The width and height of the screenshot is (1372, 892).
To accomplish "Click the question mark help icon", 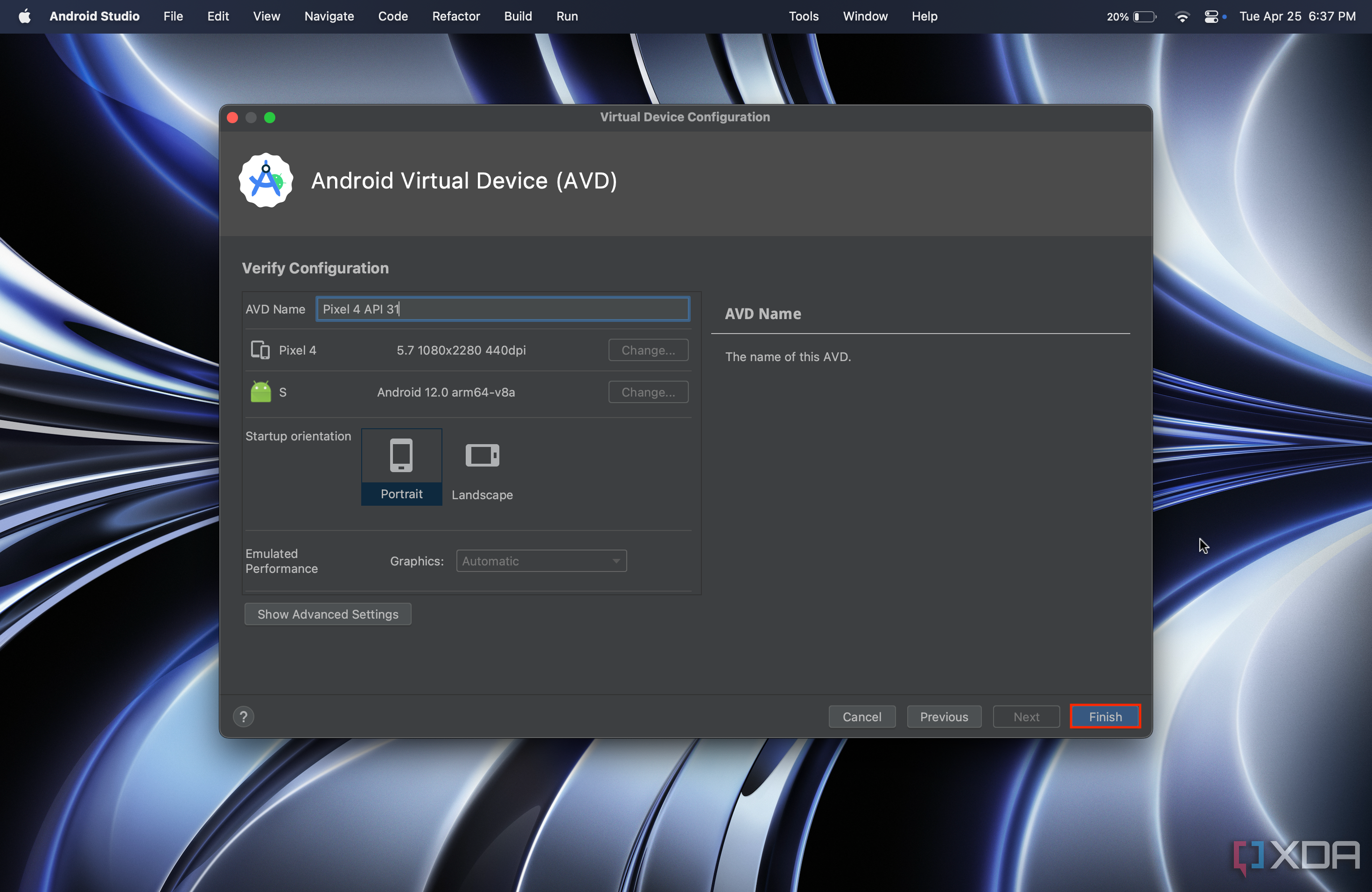I will pos(244,716).
